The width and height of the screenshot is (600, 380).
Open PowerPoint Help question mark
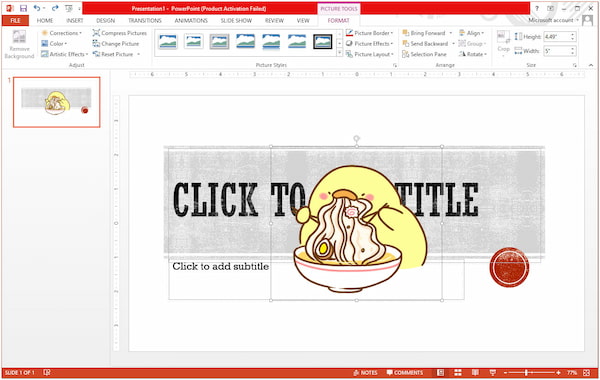(536, 8)
